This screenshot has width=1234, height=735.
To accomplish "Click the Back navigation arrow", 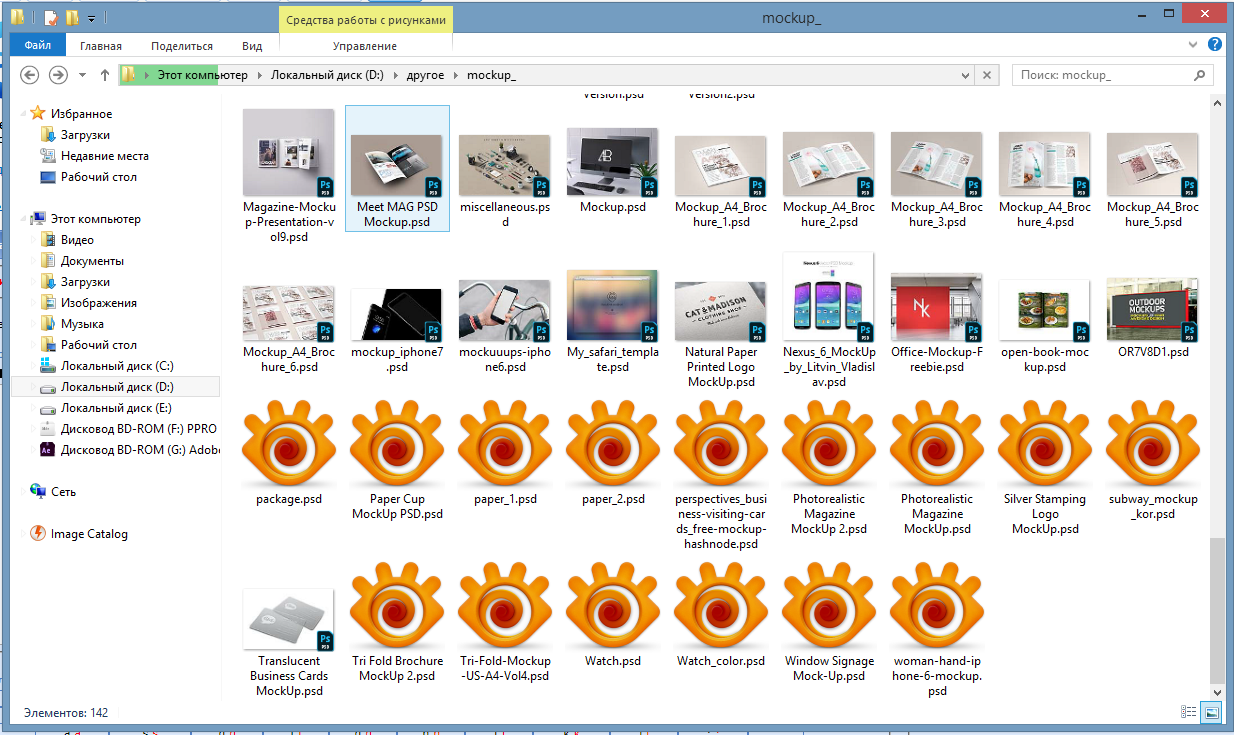I will [30, 75].
